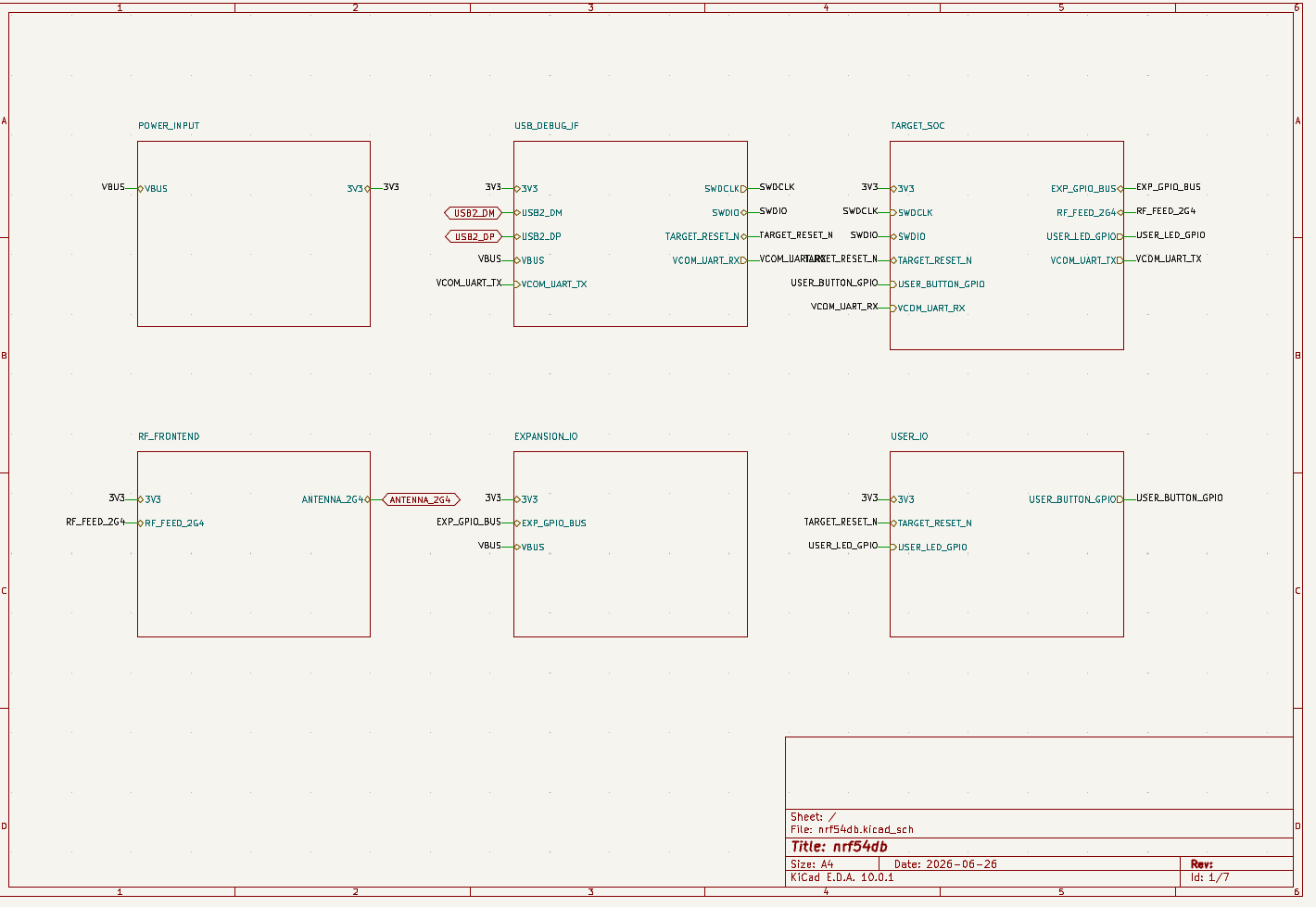Click 'Title: nrf54db' in title block

(839, 847)
